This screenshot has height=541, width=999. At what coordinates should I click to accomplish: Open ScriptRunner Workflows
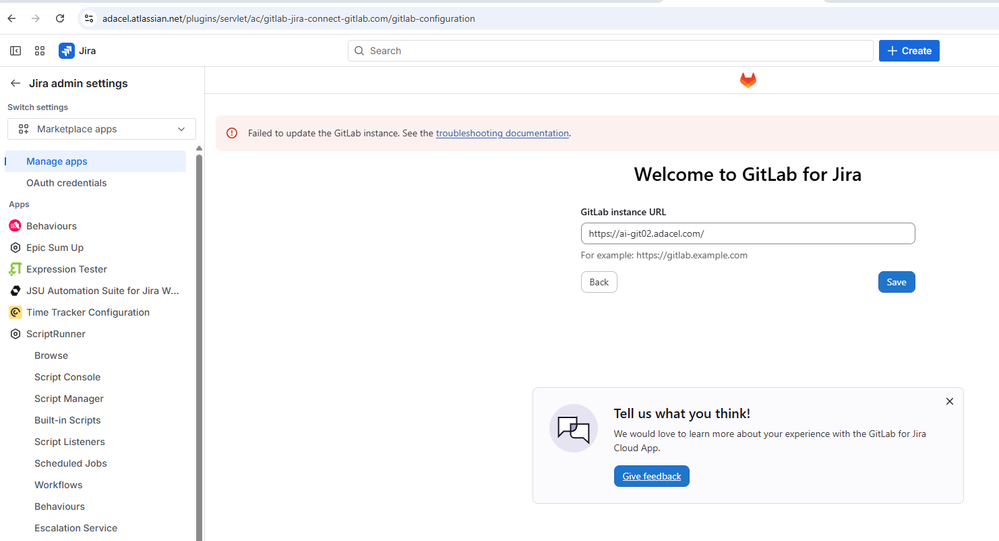tap(59, 485)
